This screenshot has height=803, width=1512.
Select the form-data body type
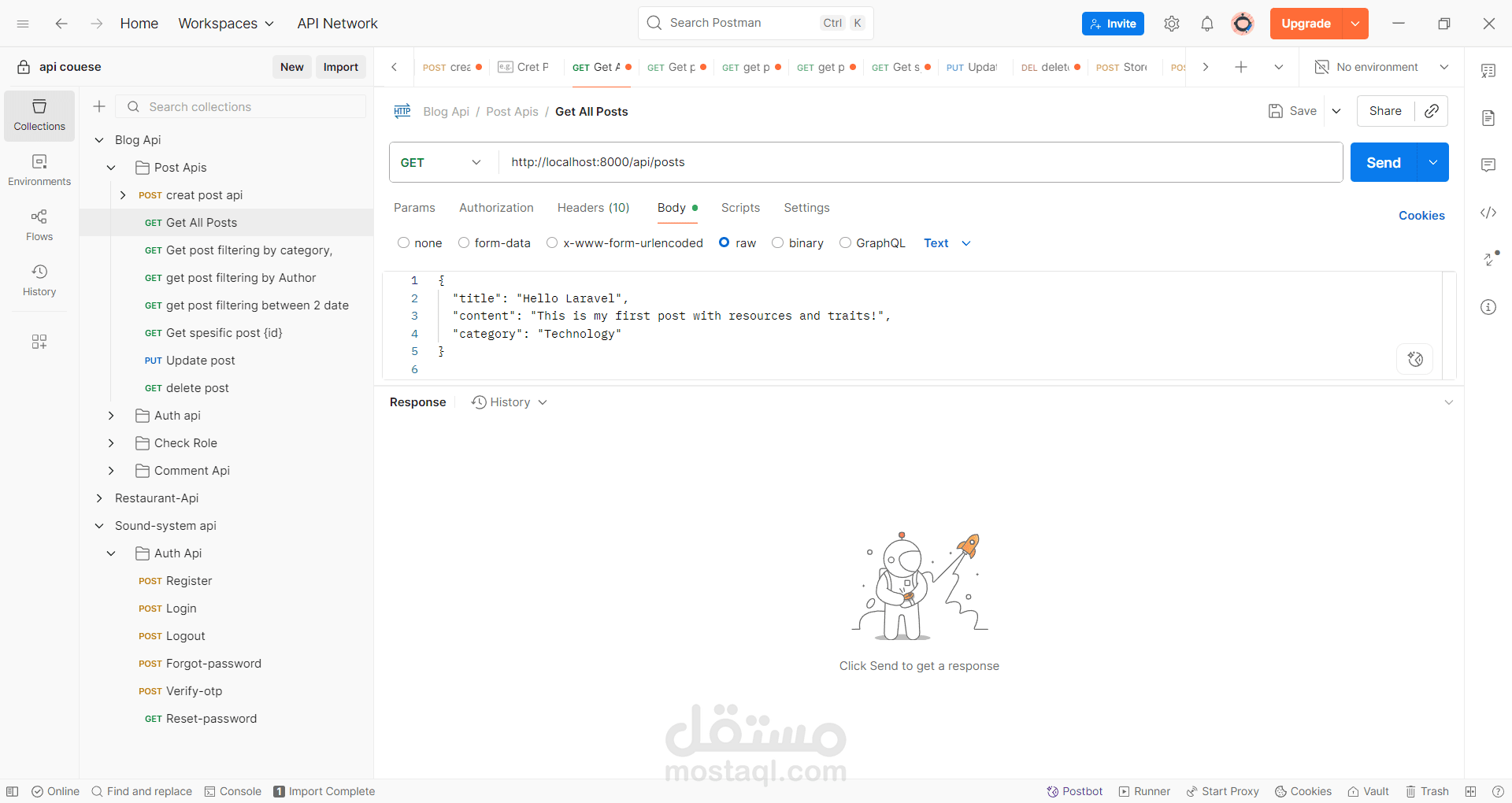coord(464,242)
